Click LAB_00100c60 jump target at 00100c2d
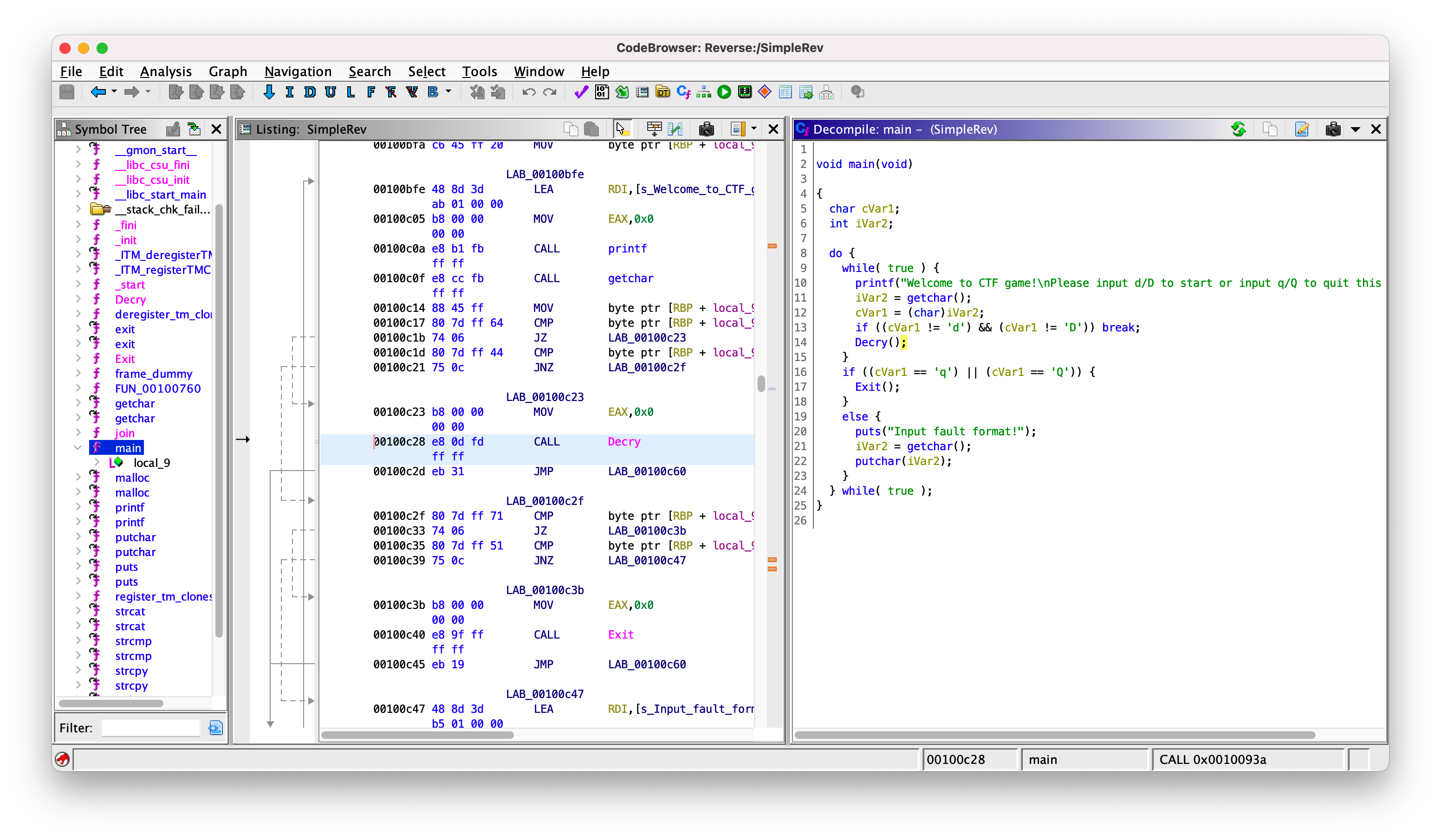Viewport: 1441px width, 840px height. click(647, 471)
